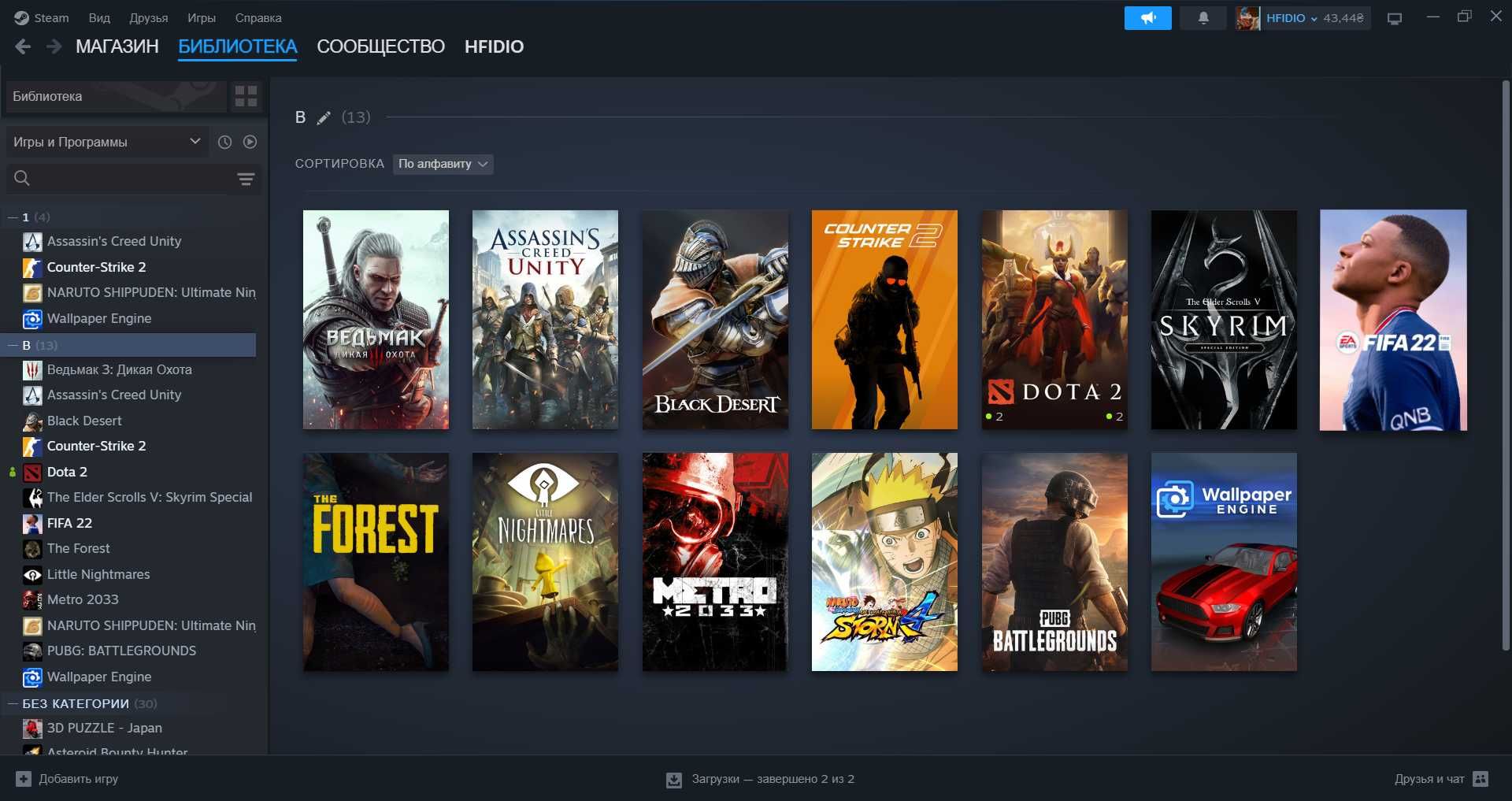This screenshot has width=1512, height=801.
Task: Open the Little Nightmares cover
Action: pyautogui.click(x=545, y=562)
